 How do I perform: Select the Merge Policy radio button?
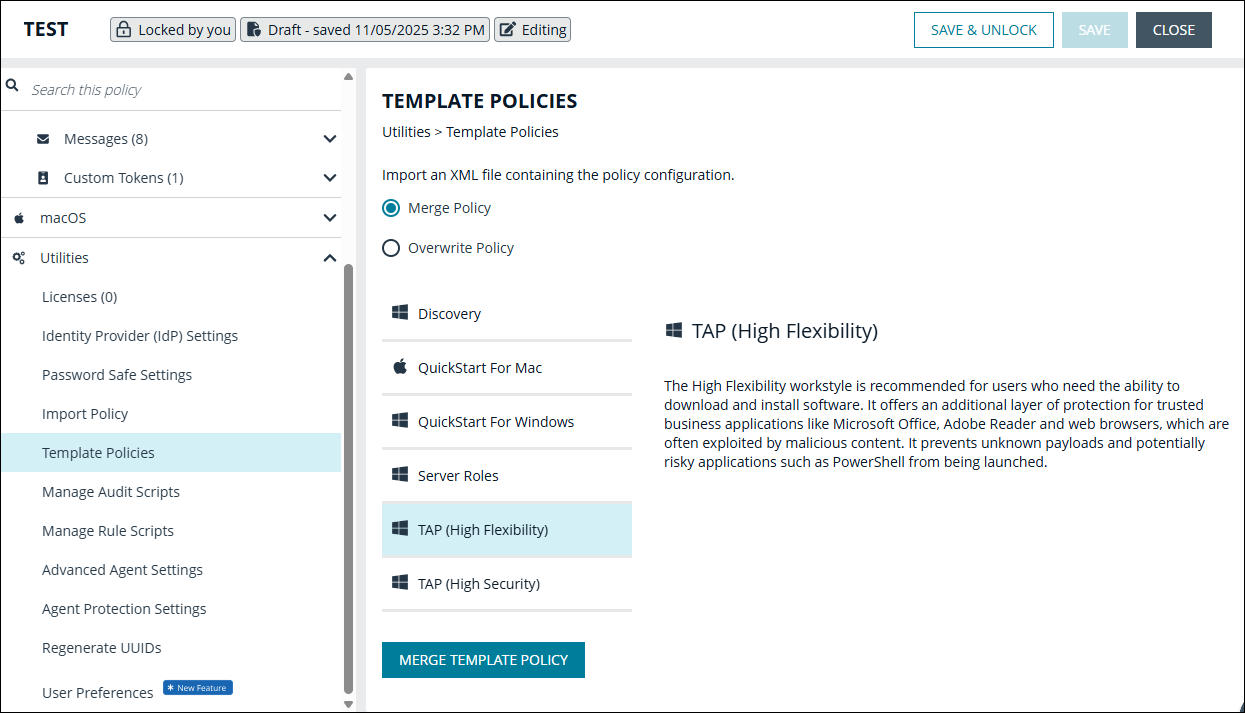point(391,207)
